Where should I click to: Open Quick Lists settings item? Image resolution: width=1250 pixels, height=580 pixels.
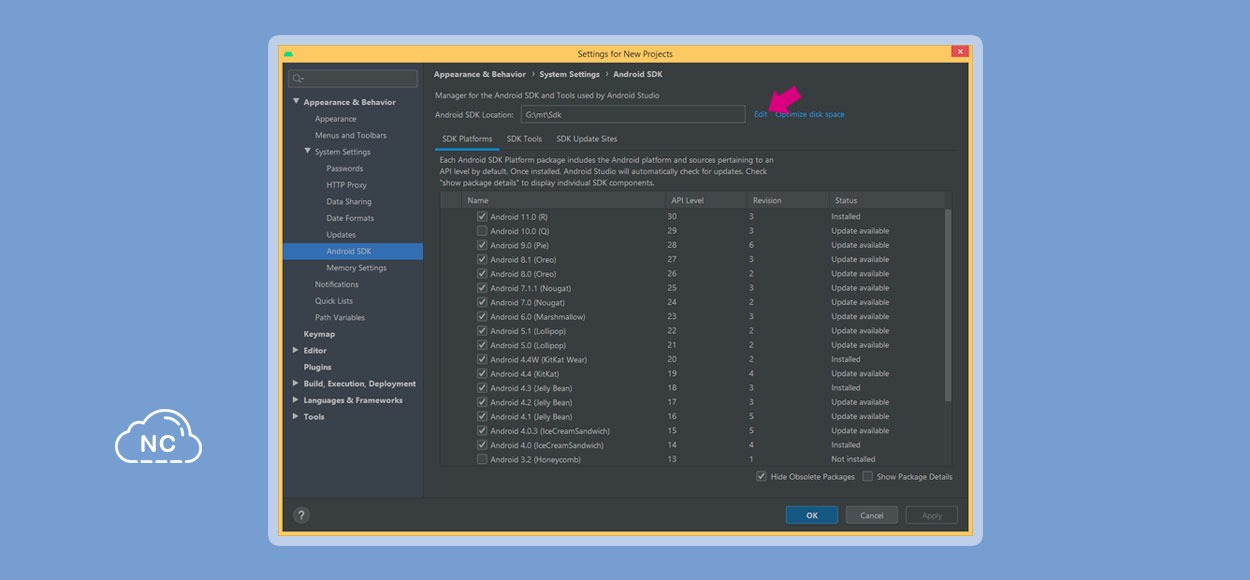pyautogui.click(x=334, y=301)
